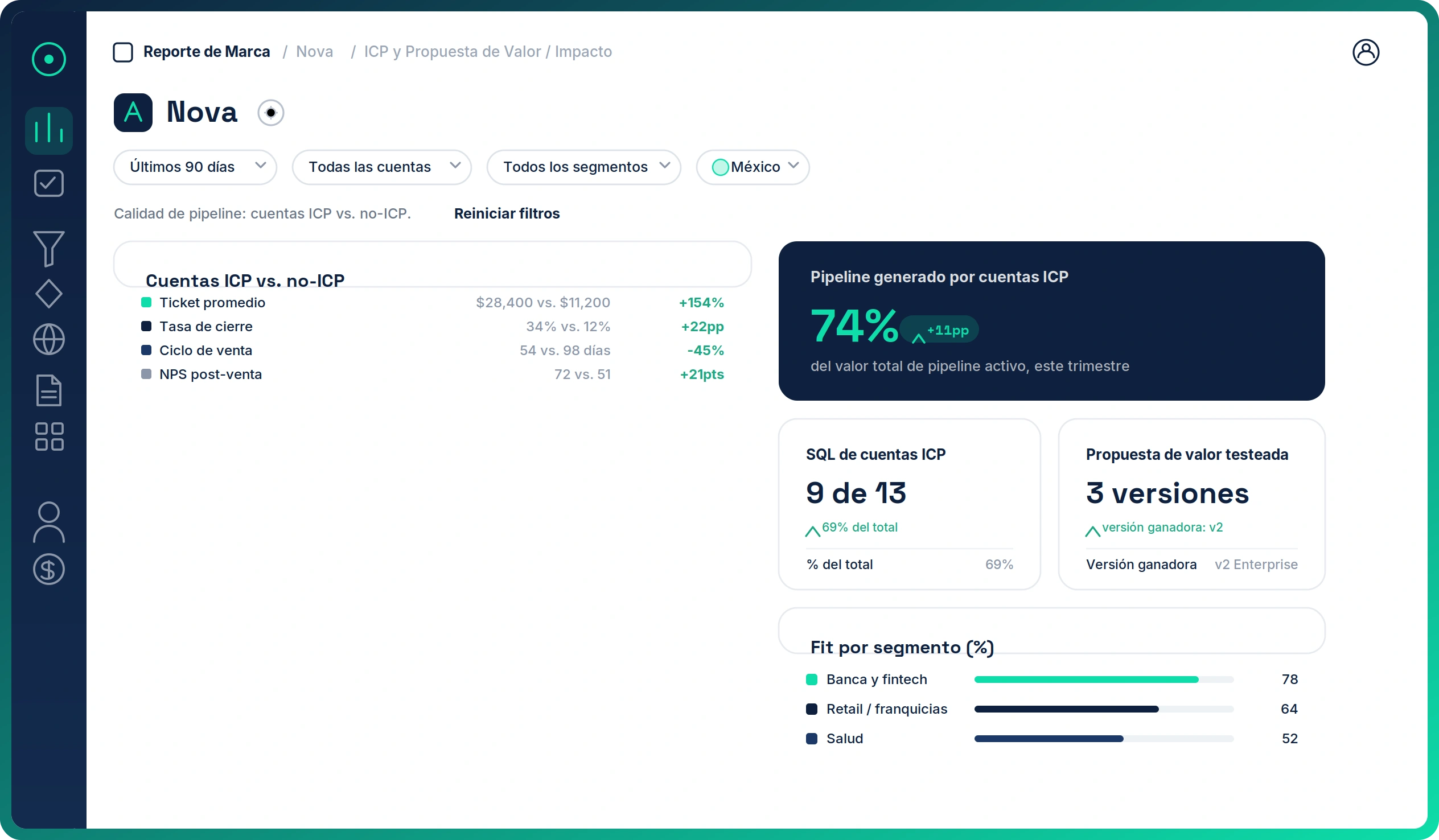Click Pipeline generado por cuentas ICP title
The height and width of the screenshot is (840, 1439).
click(x=939, y=277)
